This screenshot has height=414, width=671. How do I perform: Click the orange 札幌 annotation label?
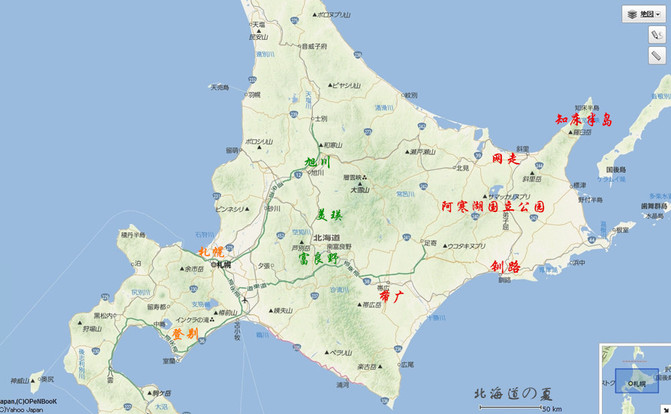coord(211,251)
